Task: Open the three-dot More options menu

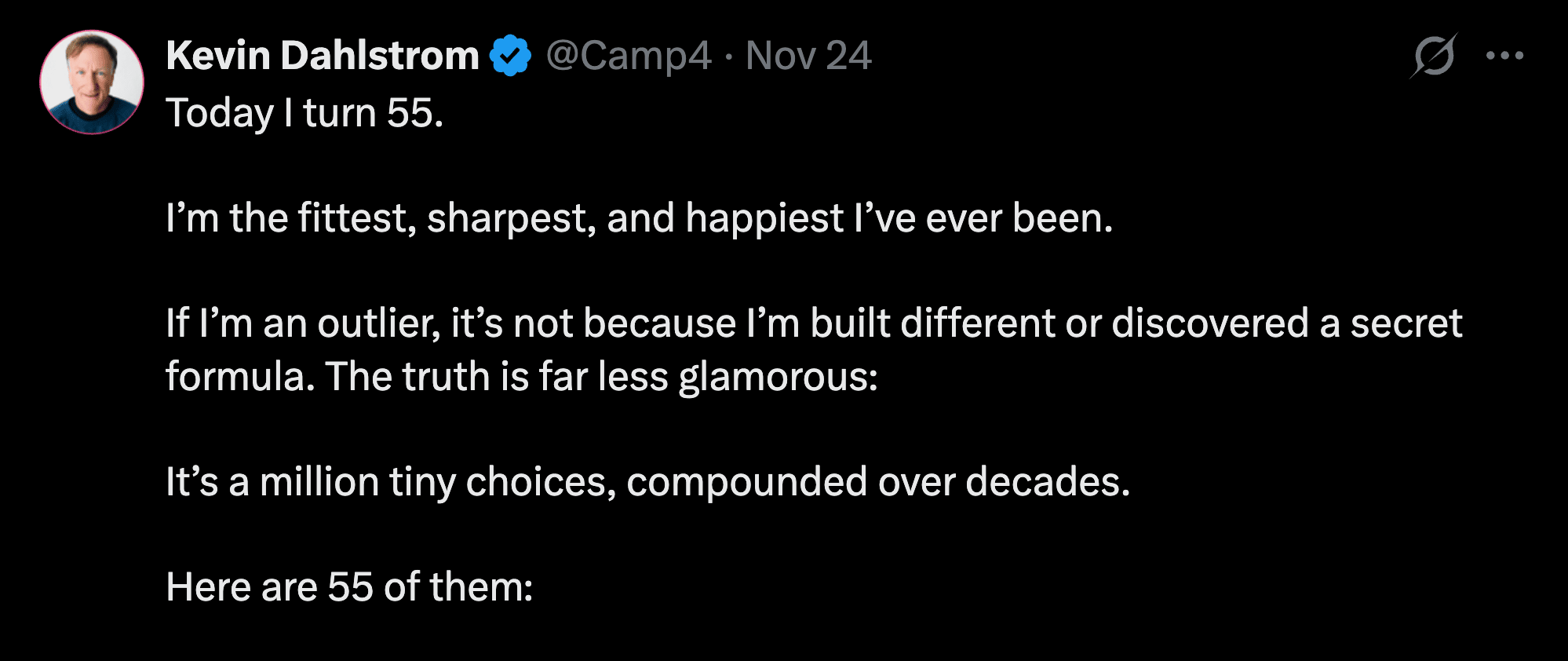Action: pyautogui.click(x=1504, y=56)
